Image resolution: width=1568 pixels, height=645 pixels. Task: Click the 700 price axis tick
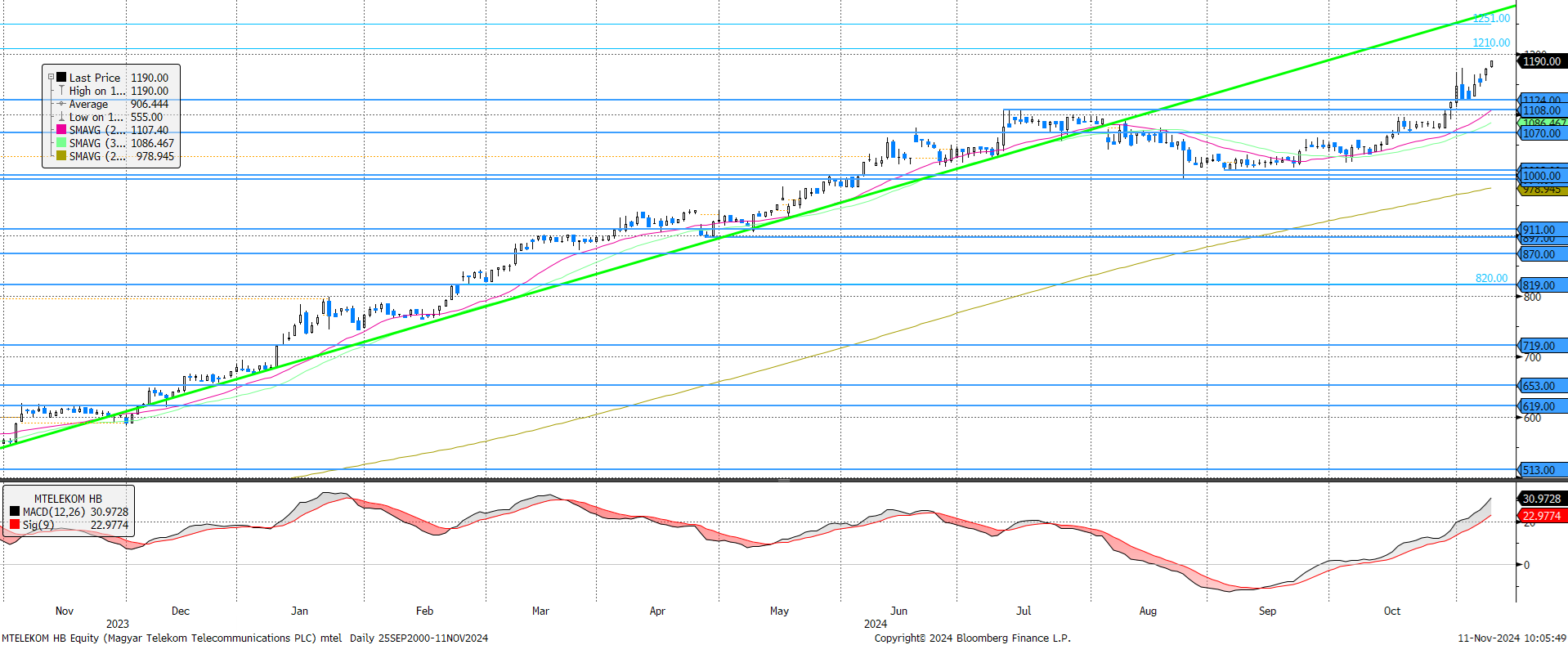click(x=1532, y=357)
